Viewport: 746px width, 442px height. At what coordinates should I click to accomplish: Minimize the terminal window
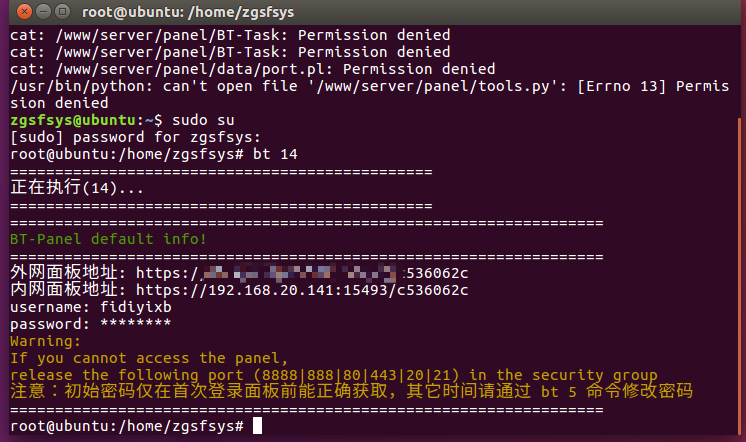point(43,11)
